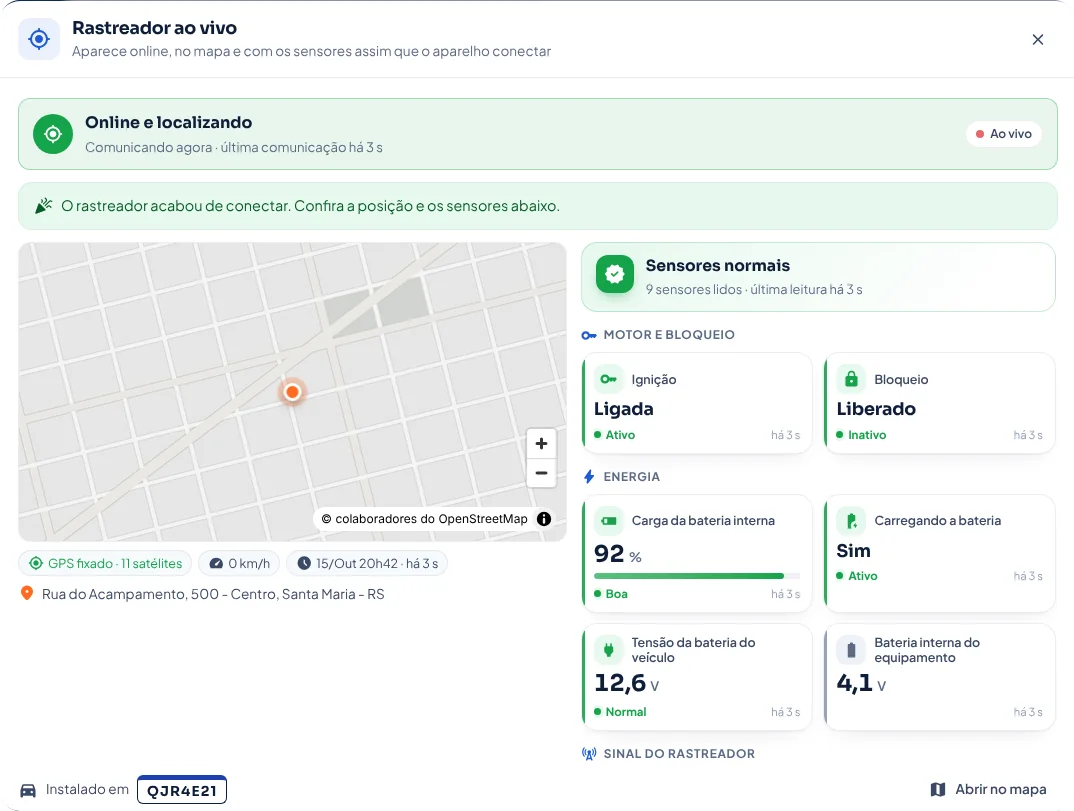The image size is (1074, 811).
Task: Click the 4,1 V internal battery value
Action: point(861,683)
